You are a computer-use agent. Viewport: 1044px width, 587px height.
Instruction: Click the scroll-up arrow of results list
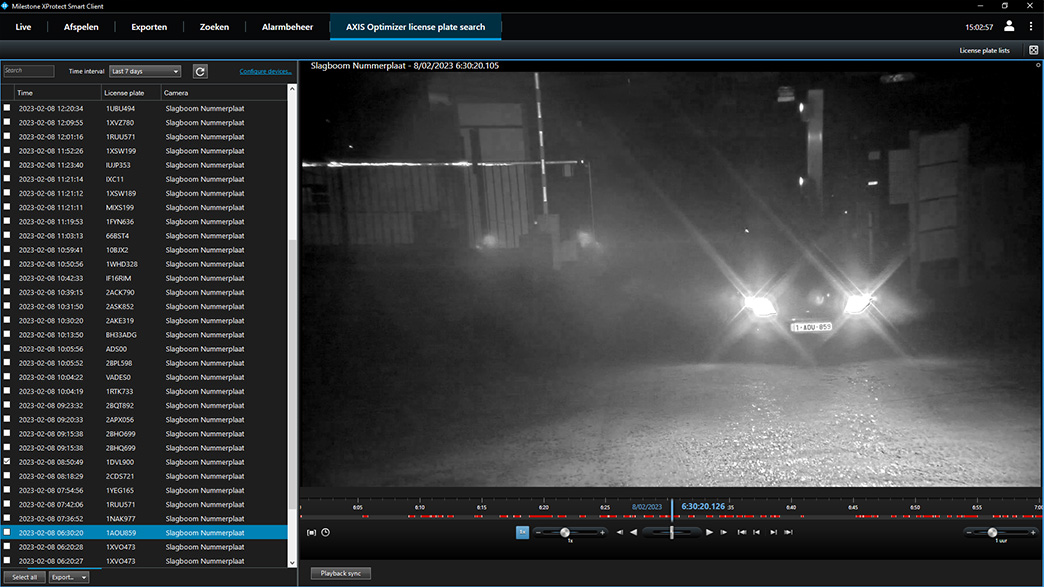292,89
